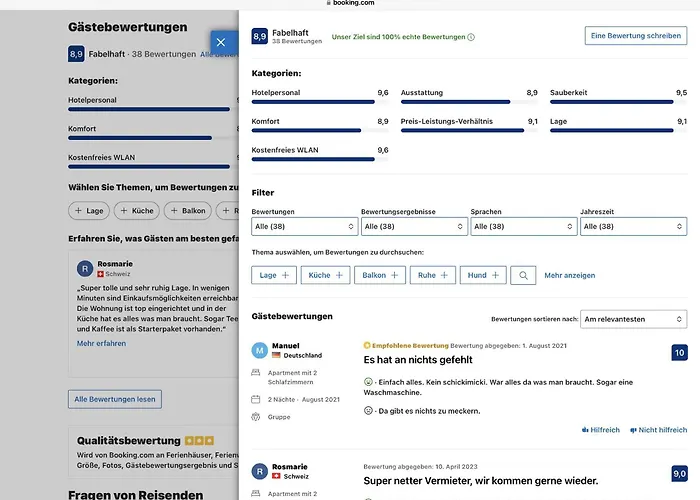Image resolution: width=700 pixels, height=500 pixels.
Task: Click review title Es hat an nichts gefehlt
Action: [418, 360]
